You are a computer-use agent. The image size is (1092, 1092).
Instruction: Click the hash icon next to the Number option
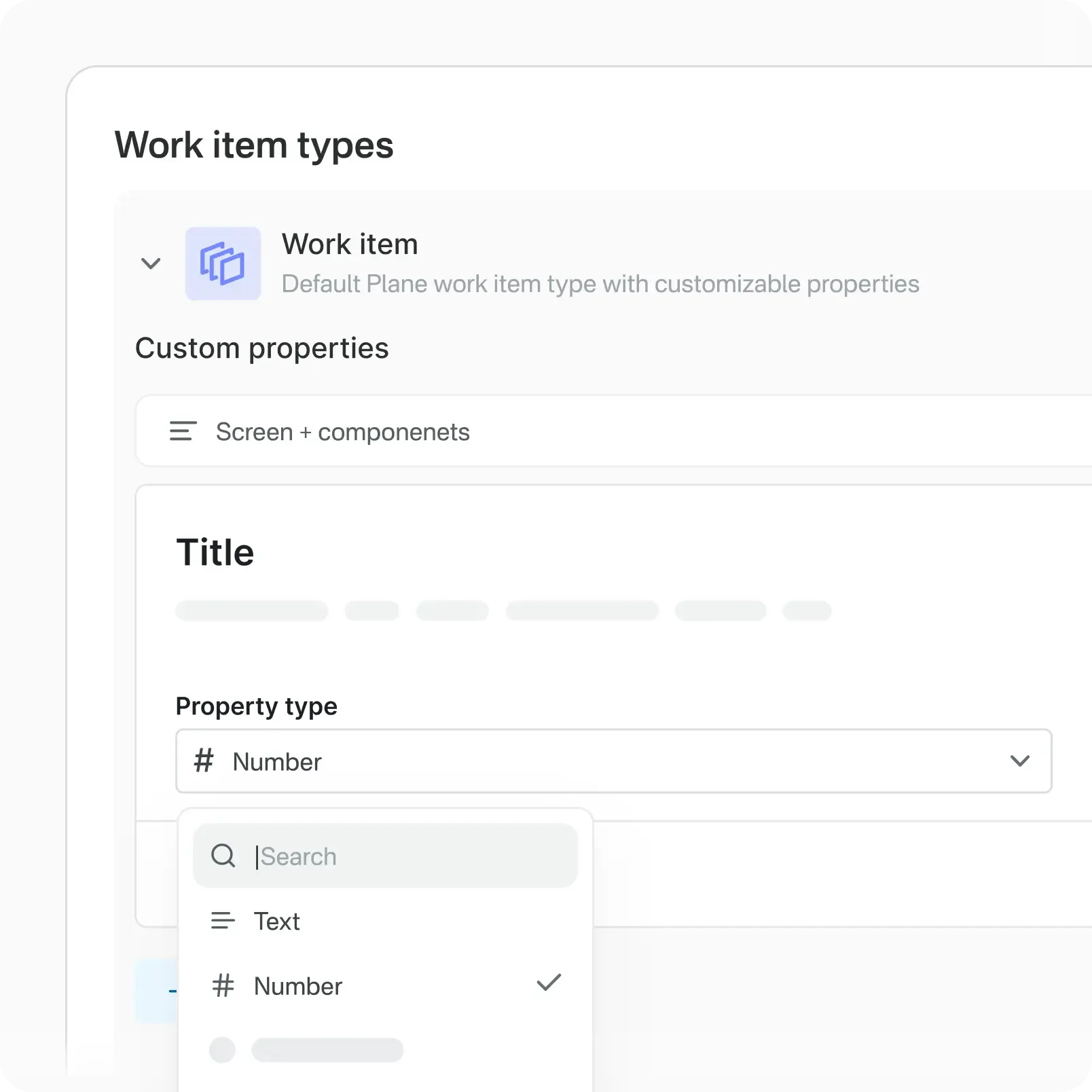point(223,985)
